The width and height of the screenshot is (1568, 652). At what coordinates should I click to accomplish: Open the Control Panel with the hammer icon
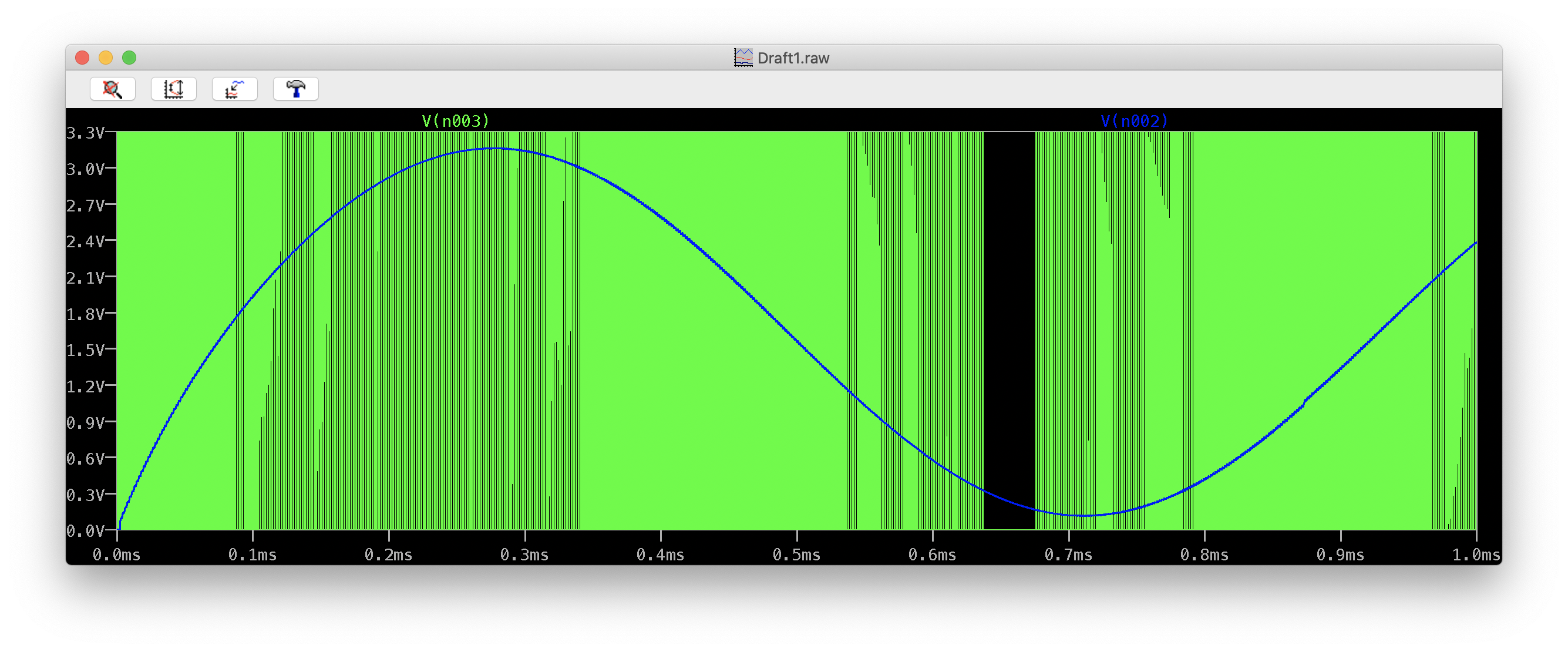295,88
